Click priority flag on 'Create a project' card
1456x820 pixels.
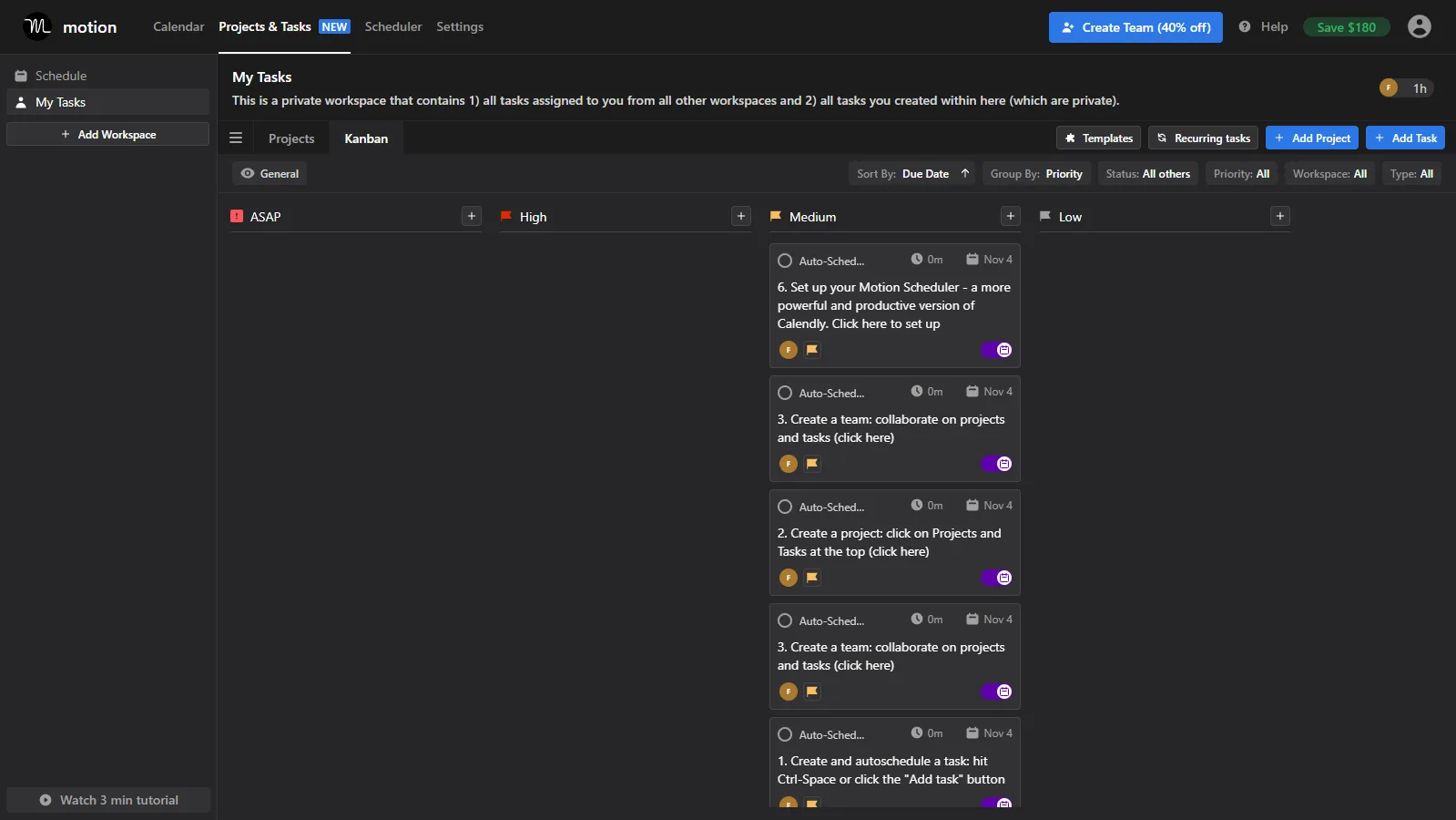coord(812,578)
